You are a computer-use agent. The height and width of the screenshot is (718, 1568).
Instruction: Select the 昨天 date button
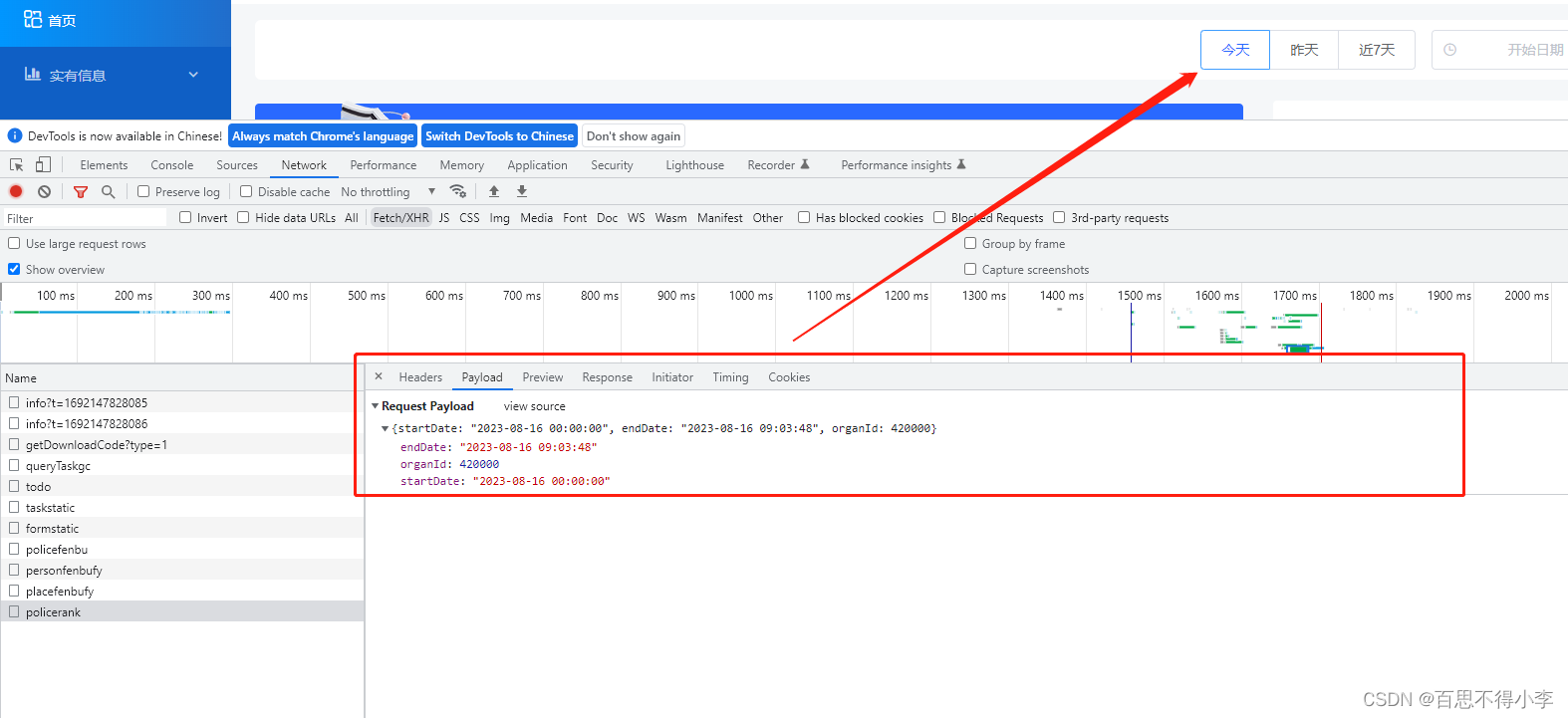coord(1304,50)
